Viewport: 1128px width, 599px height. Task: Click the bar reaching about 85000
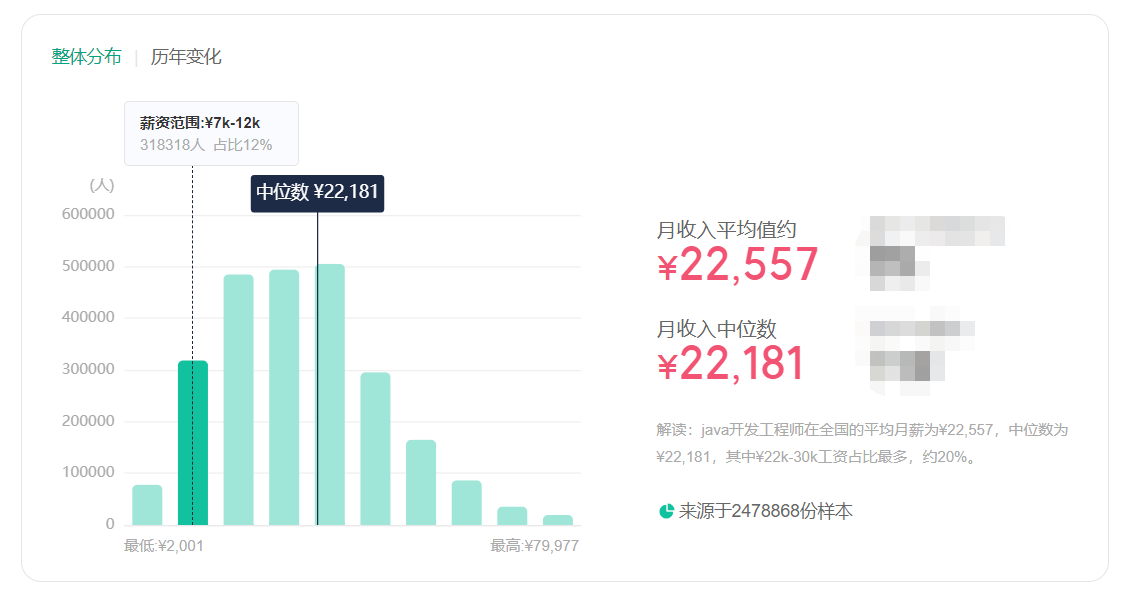pyautogui.click(x=466, y=503)
